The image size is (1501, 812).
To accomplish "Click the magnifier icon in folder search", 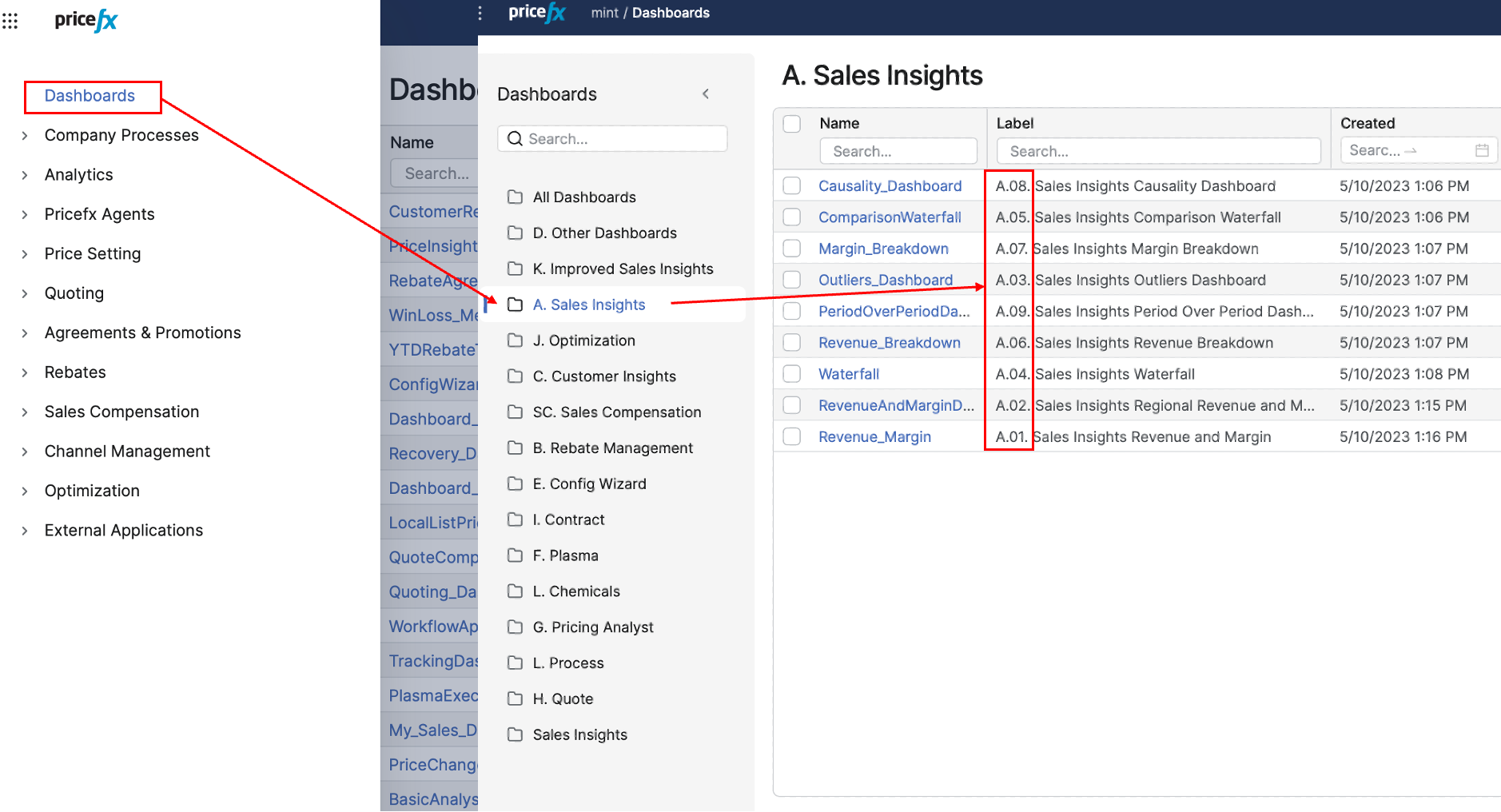I will coord(516,139).
